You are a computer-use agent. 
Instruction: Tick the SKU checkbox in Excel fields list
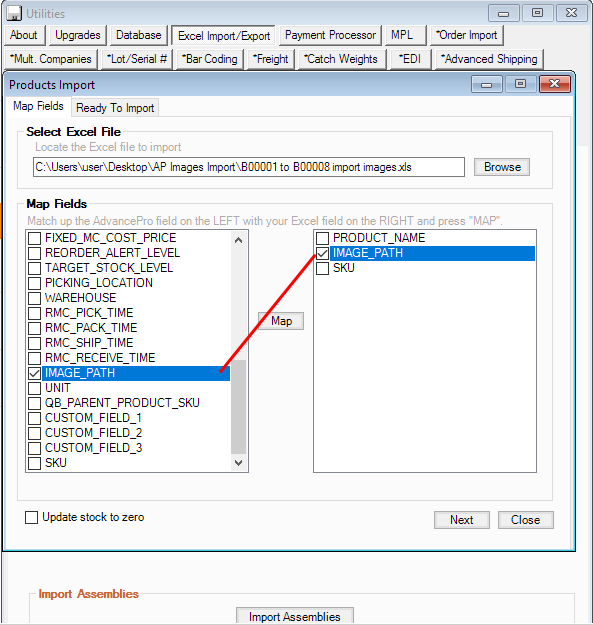coord(322,268)
